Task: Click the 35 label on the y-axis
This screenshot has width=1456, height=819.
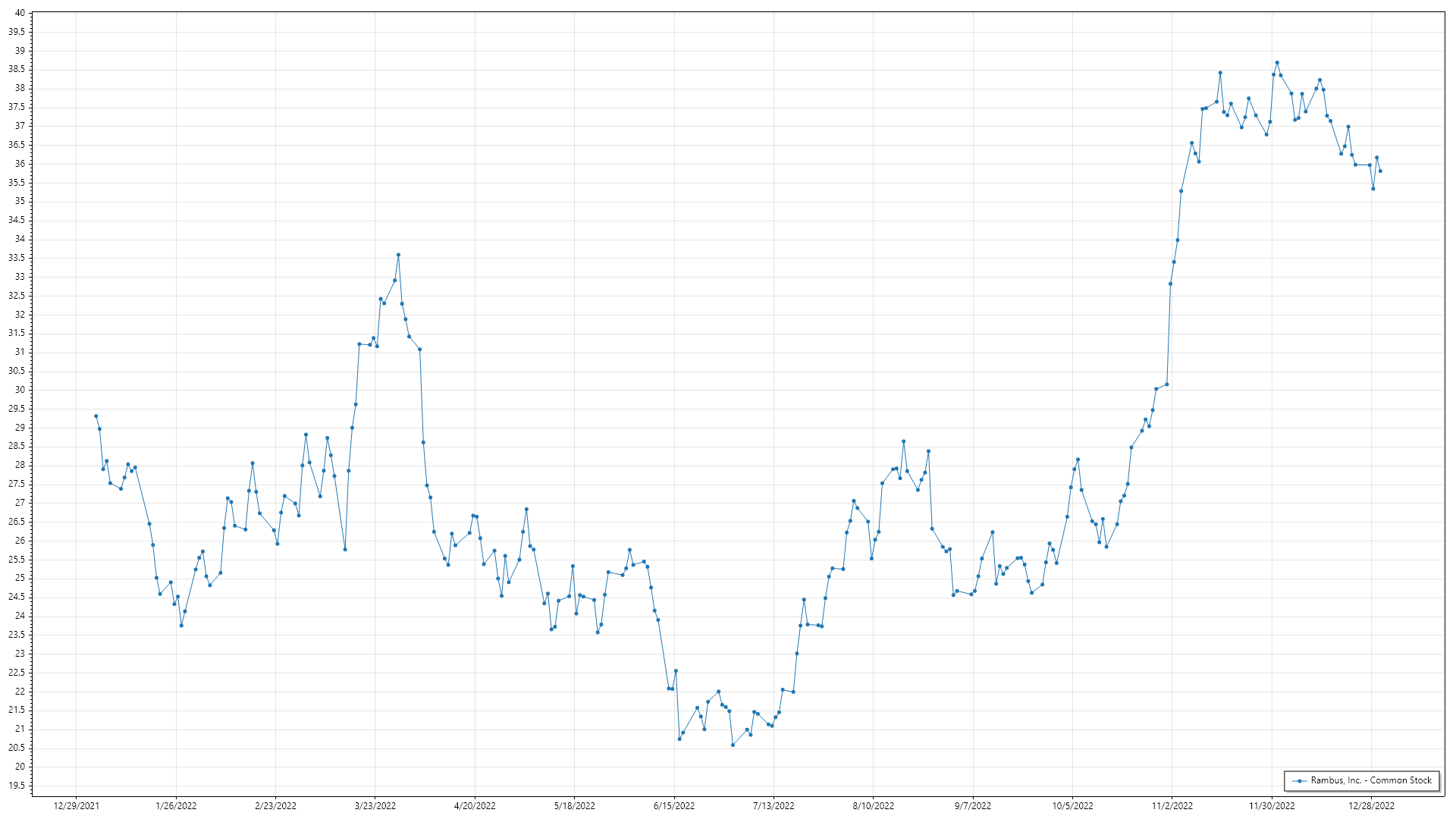Action: point(20,202)
